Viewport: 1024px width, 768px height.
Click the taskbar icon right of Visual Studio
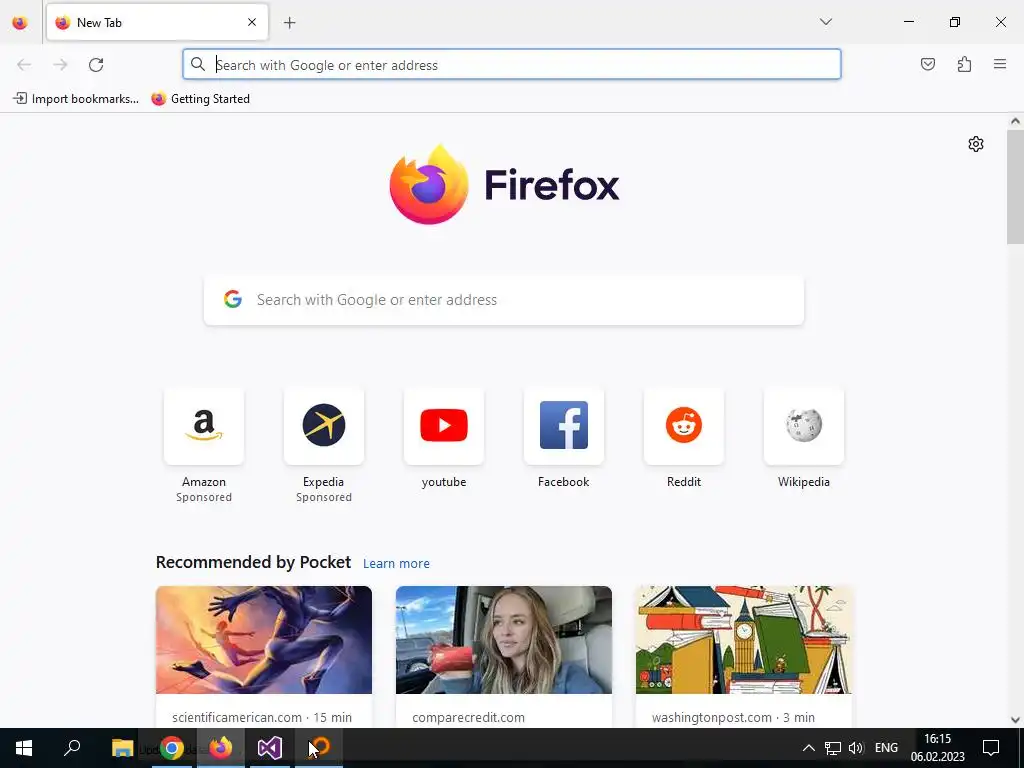319,748
